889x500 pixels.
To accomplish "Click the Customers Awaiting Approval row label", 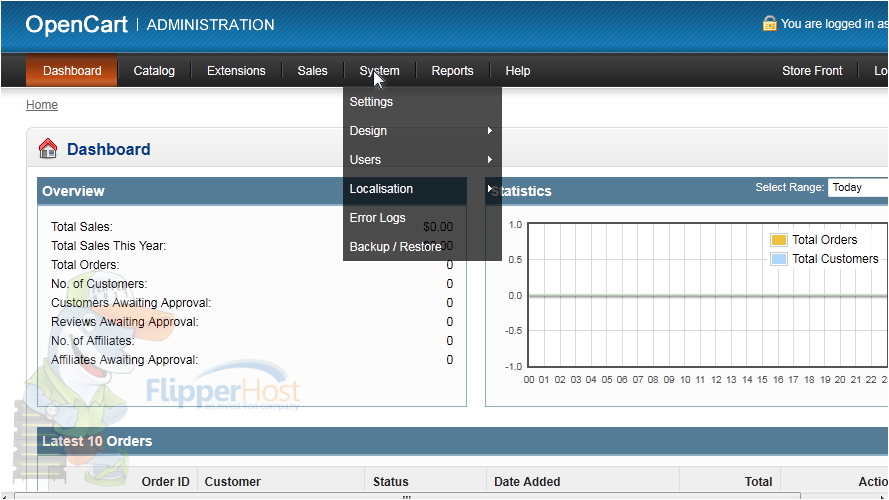I will 131,303.
